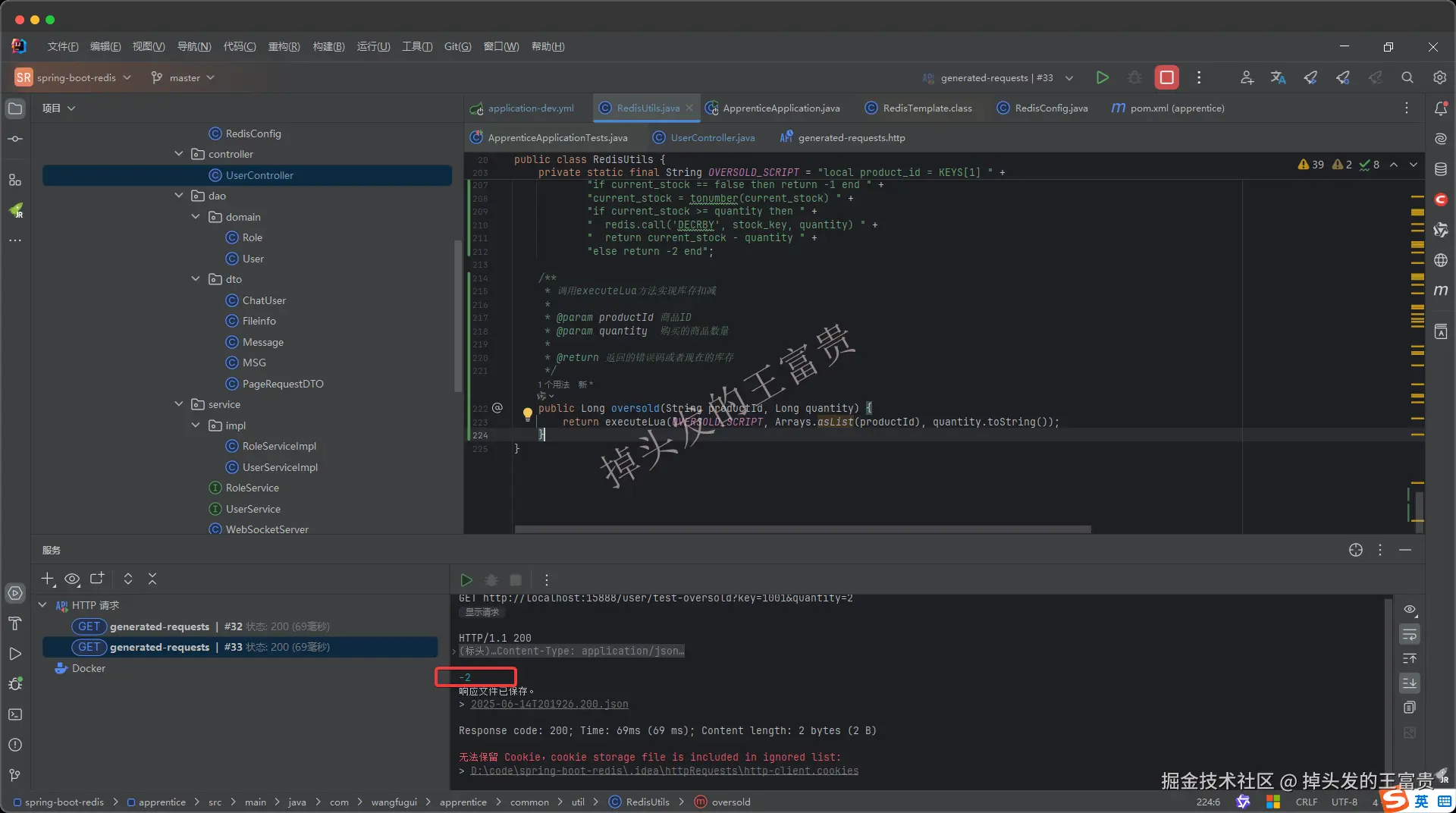Open the Endpoints globe icon in the right sidebar
The height and width of the screenshot is (813, 1456).
click(x=1441, y=260)
